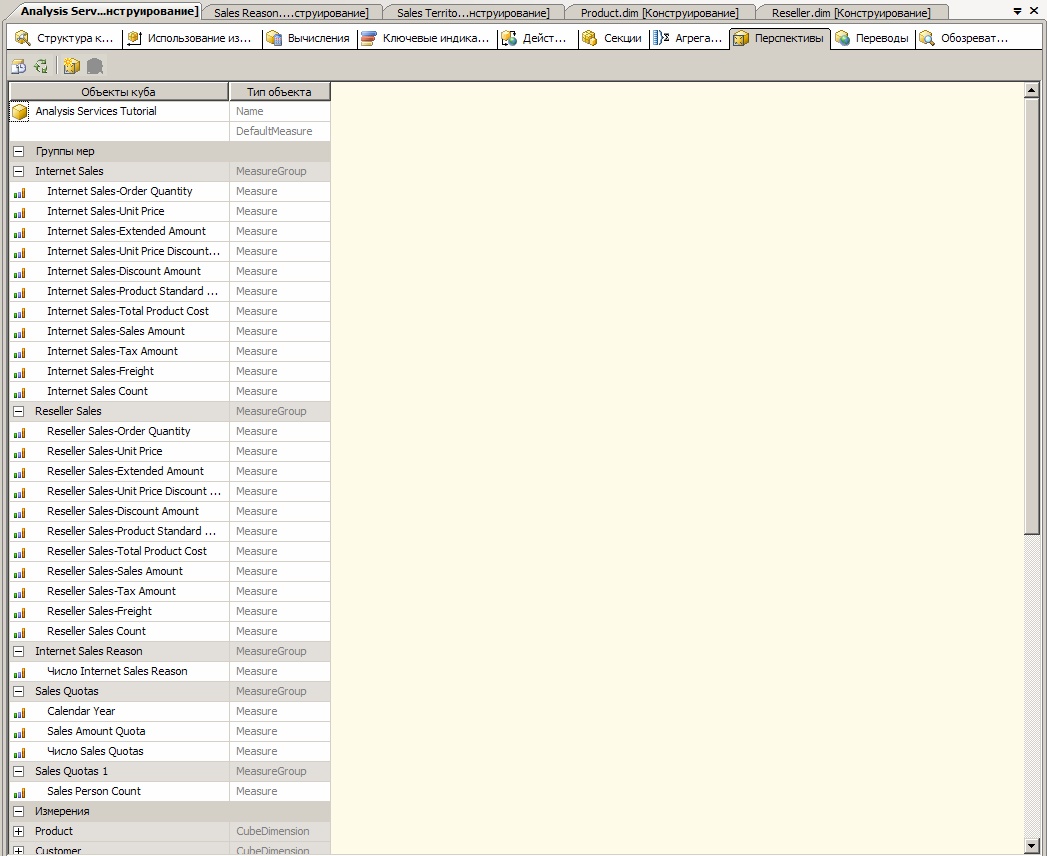The width and height of the screenshot is (1047, 856).
Task: Click the grayed-out Delete Perspective toolbar icon
Action: pyautogui.click(x=95, y=66)
